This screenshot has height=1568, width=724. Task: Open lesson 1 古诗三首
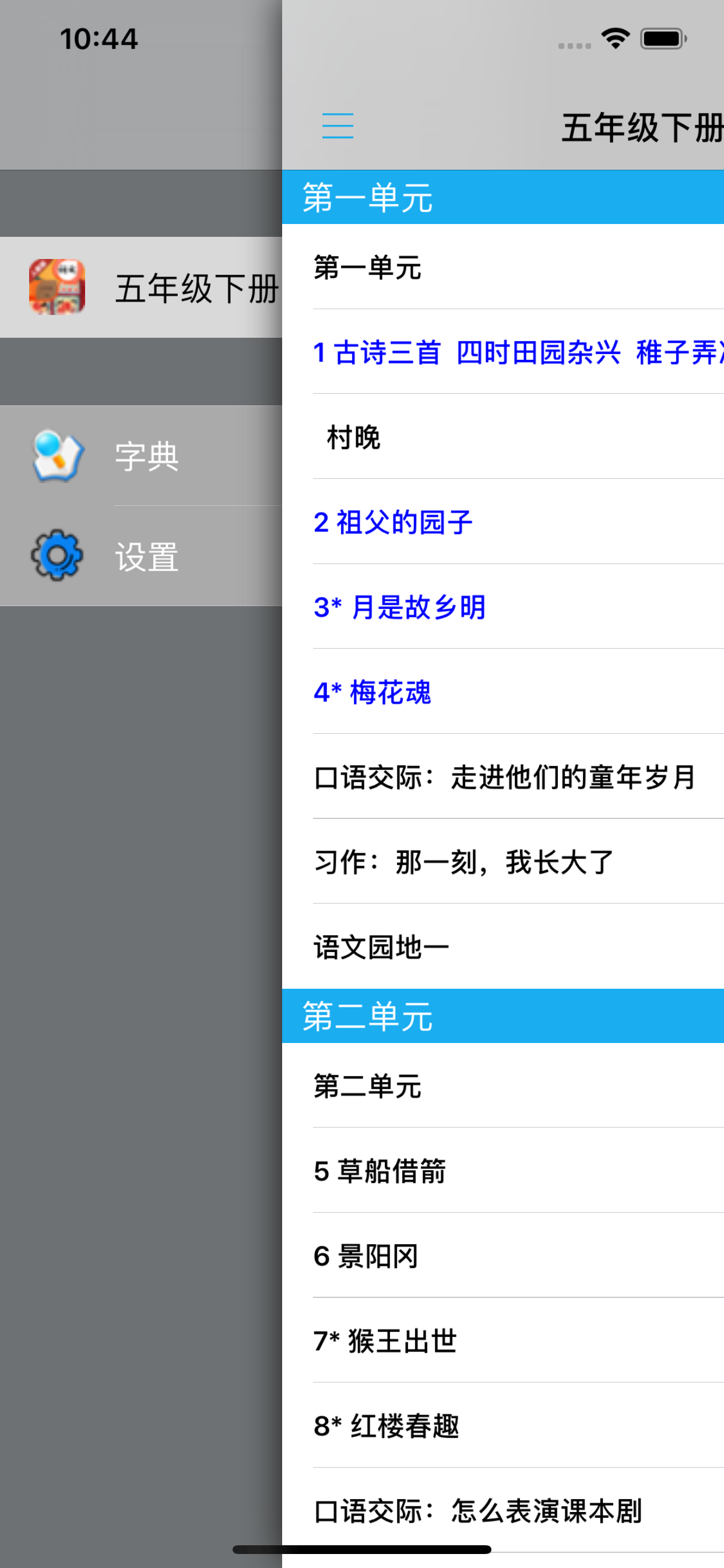click(503, 352)
